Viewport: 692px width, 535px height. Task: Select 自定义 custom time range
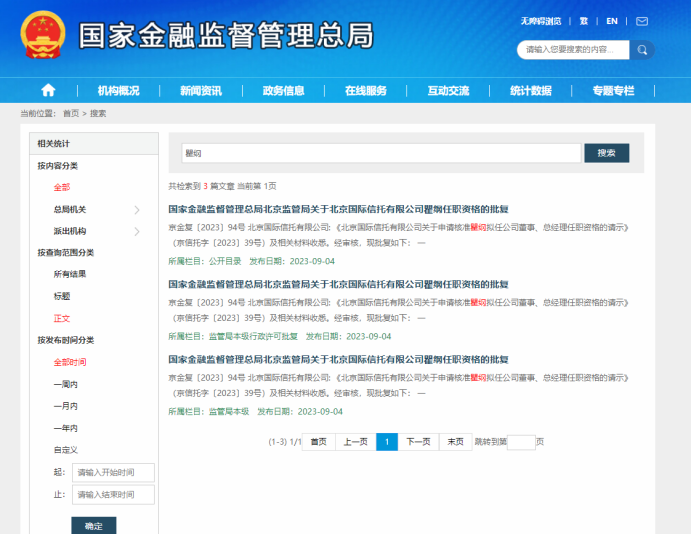(x=65, y=450)
